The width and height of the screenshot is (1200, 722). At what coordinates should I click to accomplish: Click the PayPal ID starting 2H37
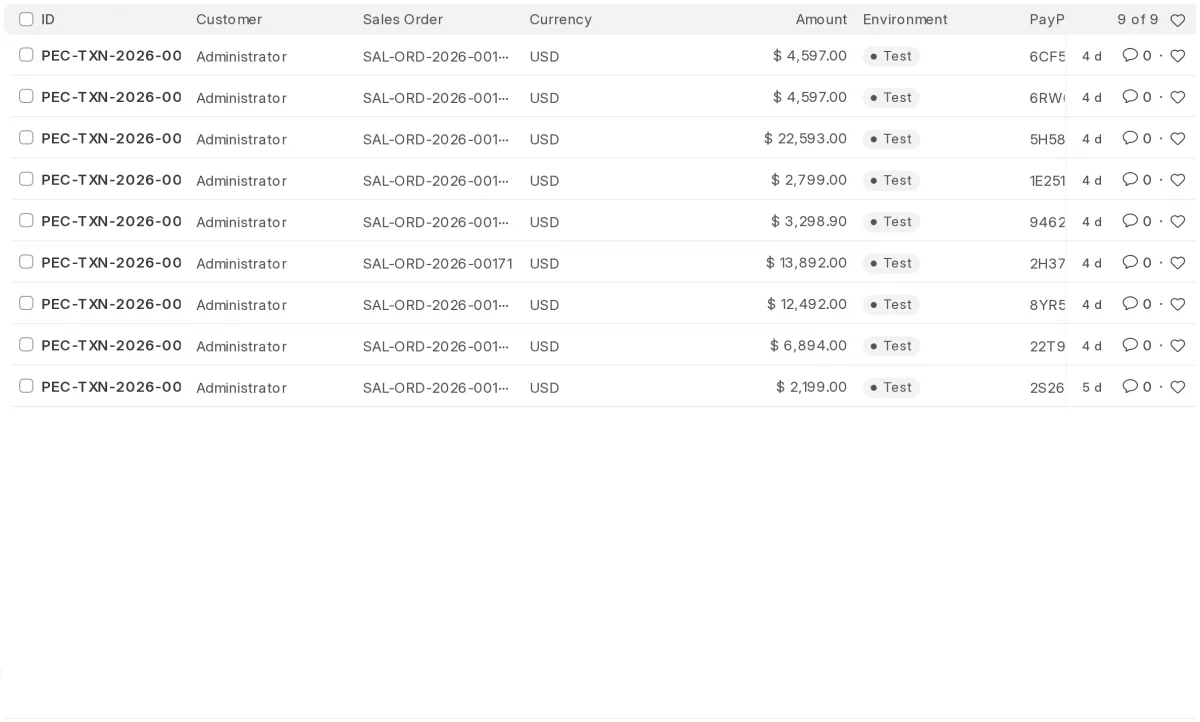point(1047,264)
